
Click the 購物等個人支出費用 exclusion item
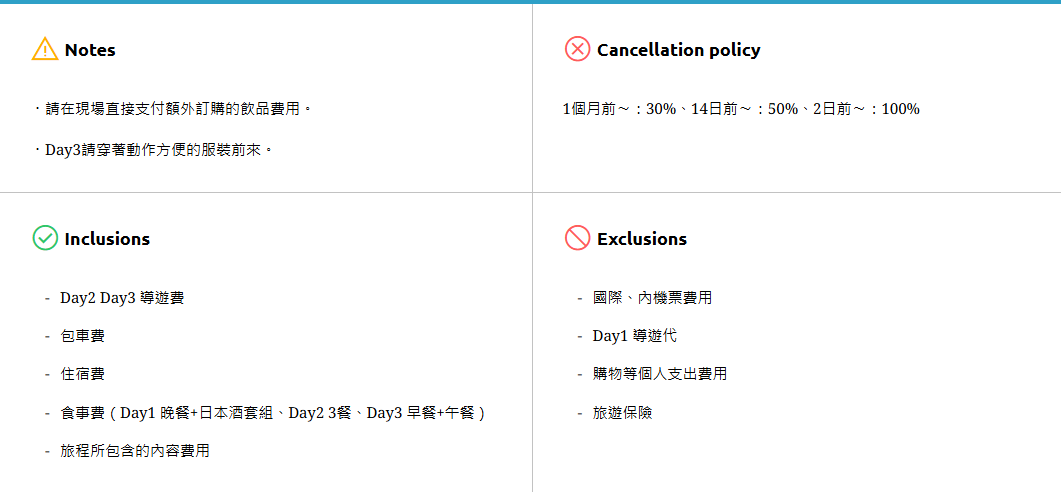coord(659,374)
